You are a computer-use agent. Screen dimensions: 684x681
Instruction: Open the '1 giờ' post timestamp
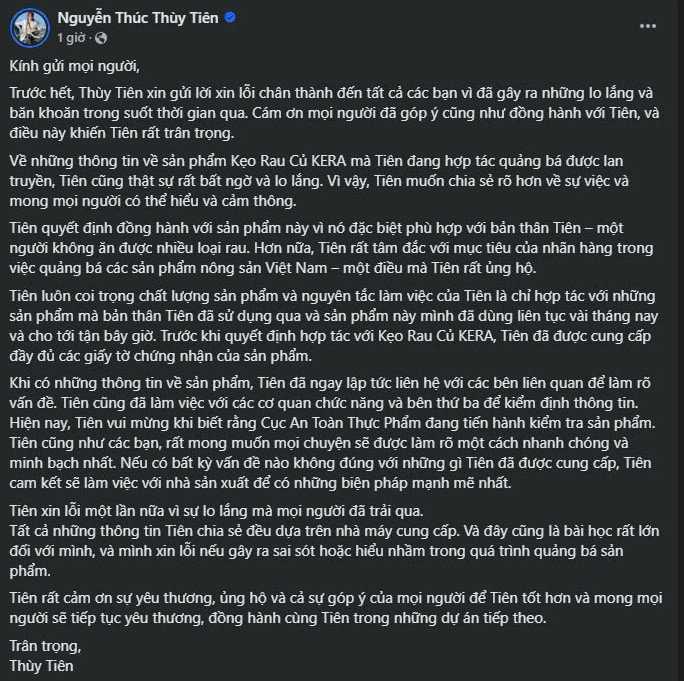tap(71, 37)
